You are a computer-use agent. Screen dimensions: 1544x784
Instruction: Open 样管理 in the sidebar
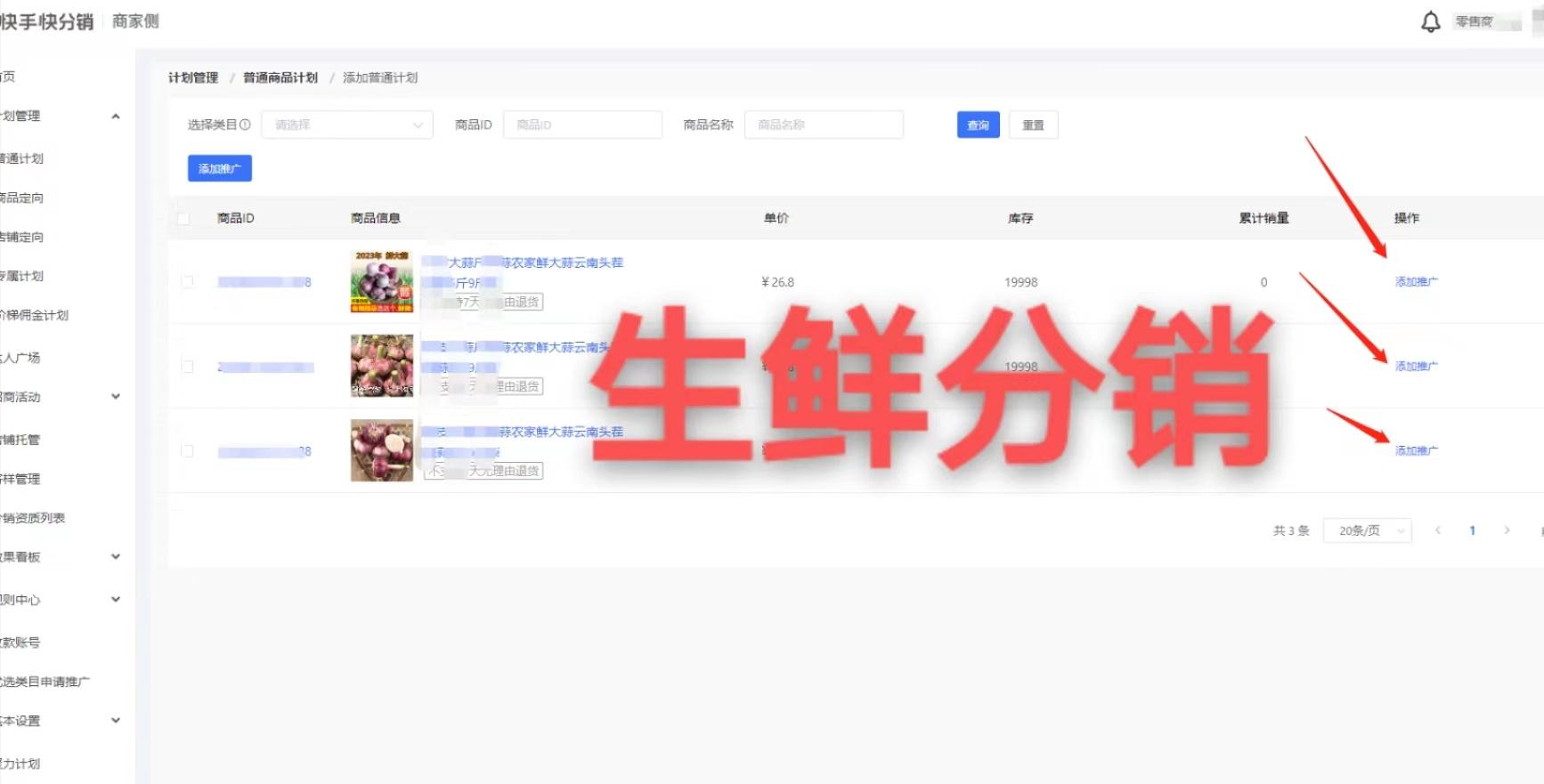pos(20,479)
